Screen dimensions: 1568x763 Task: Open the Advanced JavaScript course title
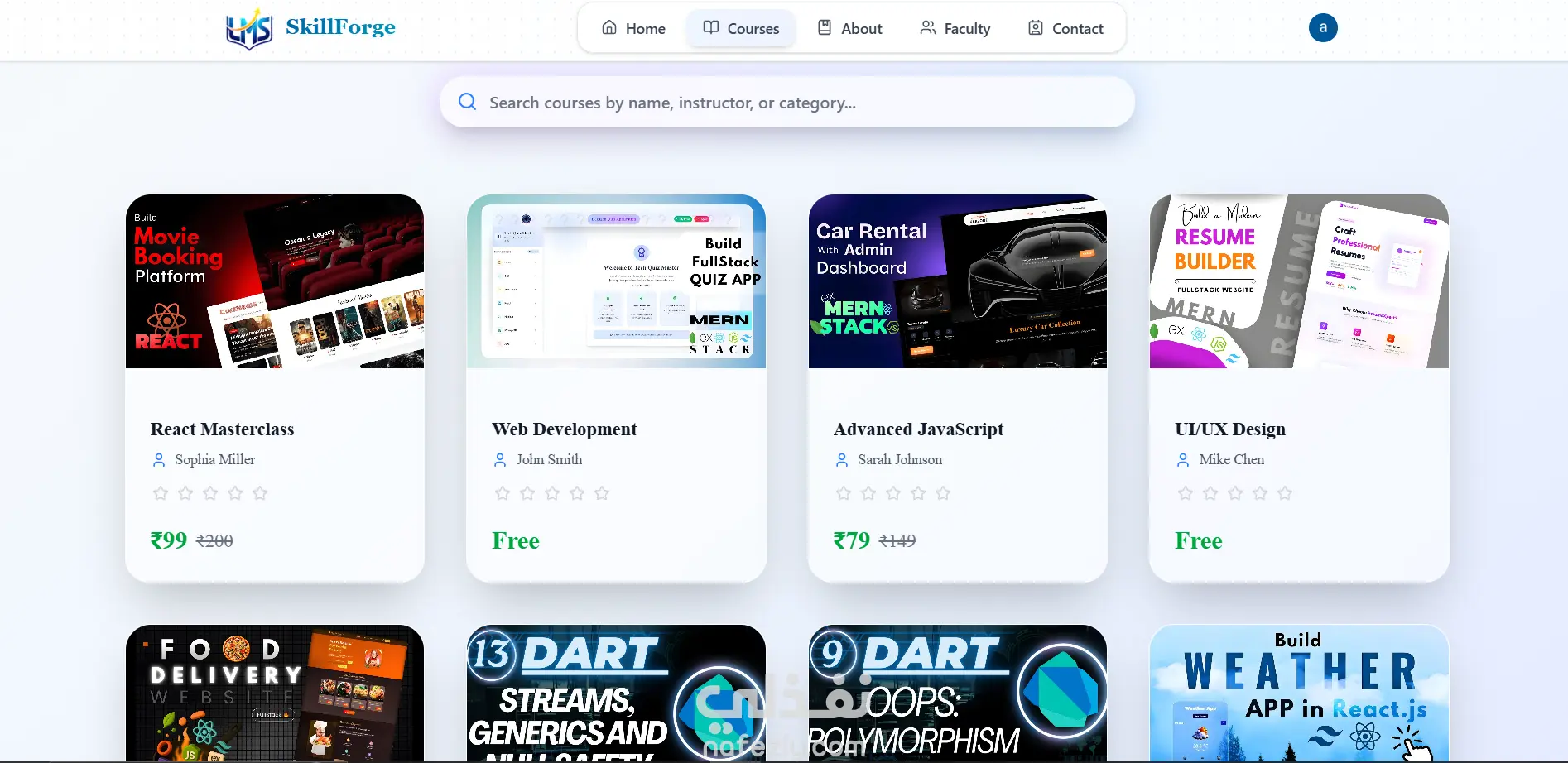pyautogui.click(x=918, y=429)
